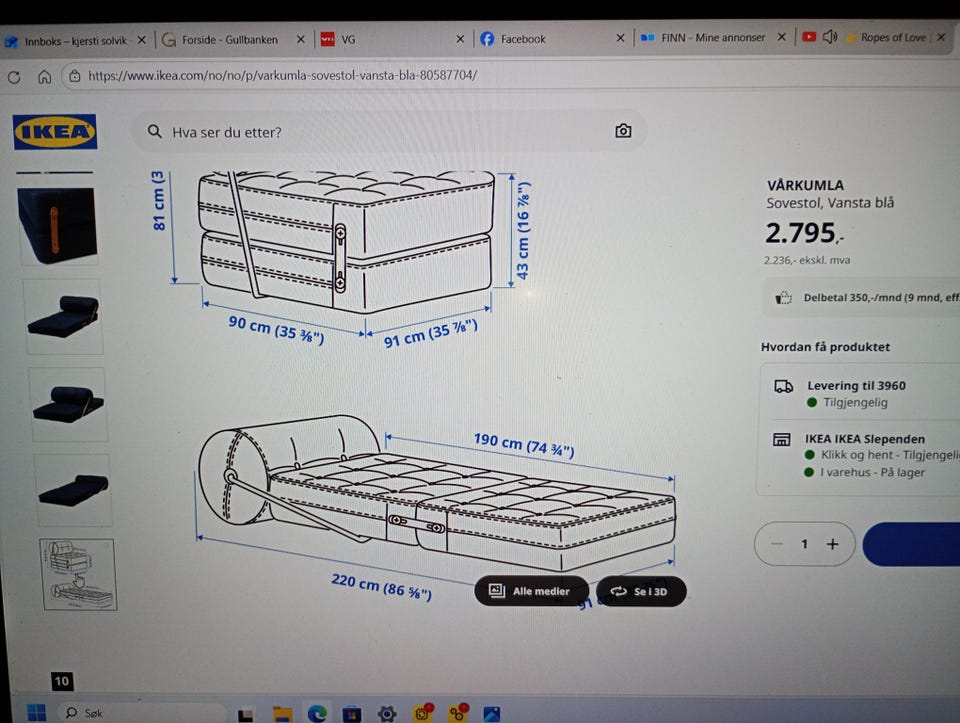Screen dimensions: 960x723
Task: View site info lock icon
Action: click(75, 76)
